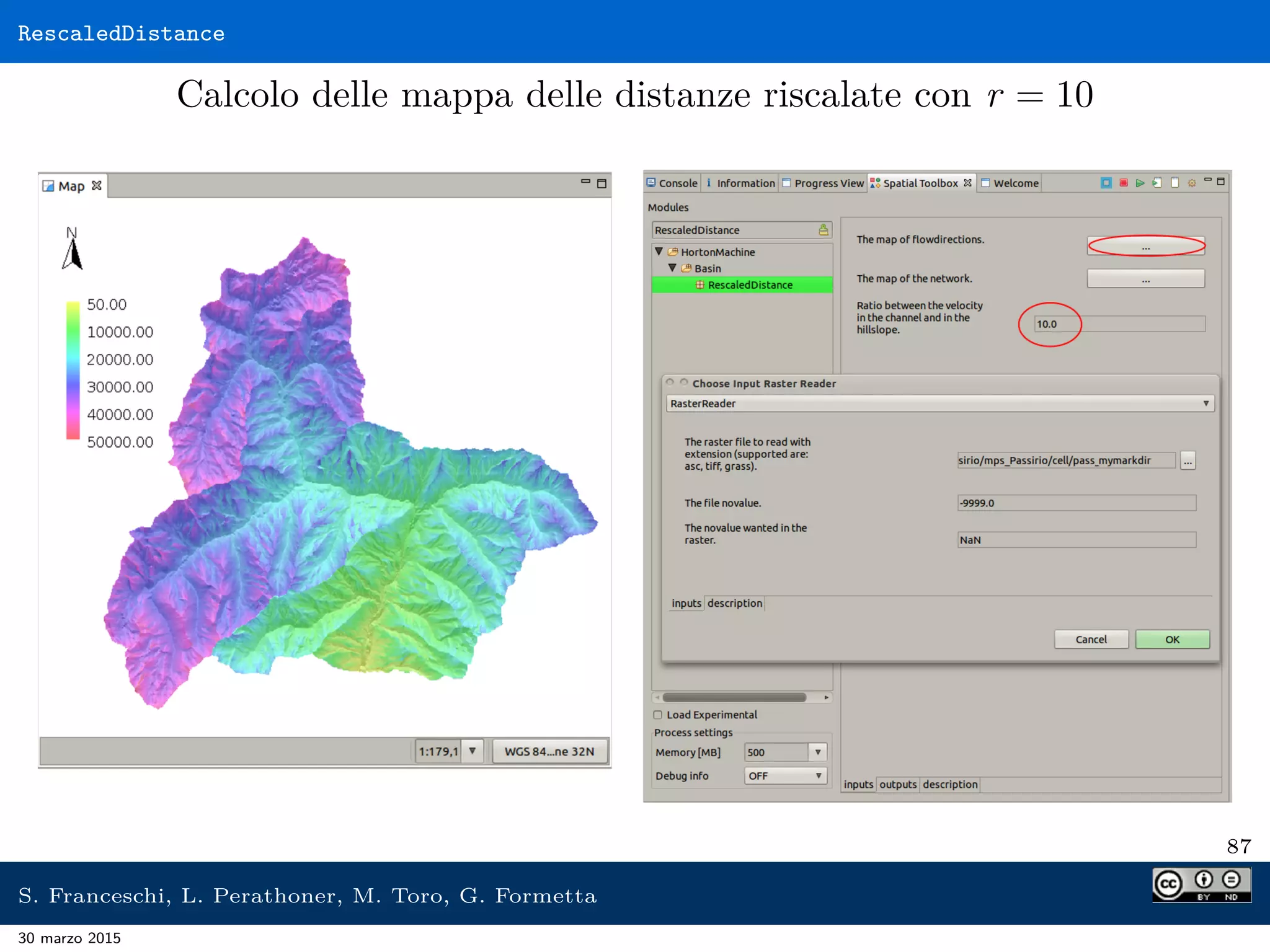Maximize the Map view panel
This screenshot has width=1270, height=952.
602,183
